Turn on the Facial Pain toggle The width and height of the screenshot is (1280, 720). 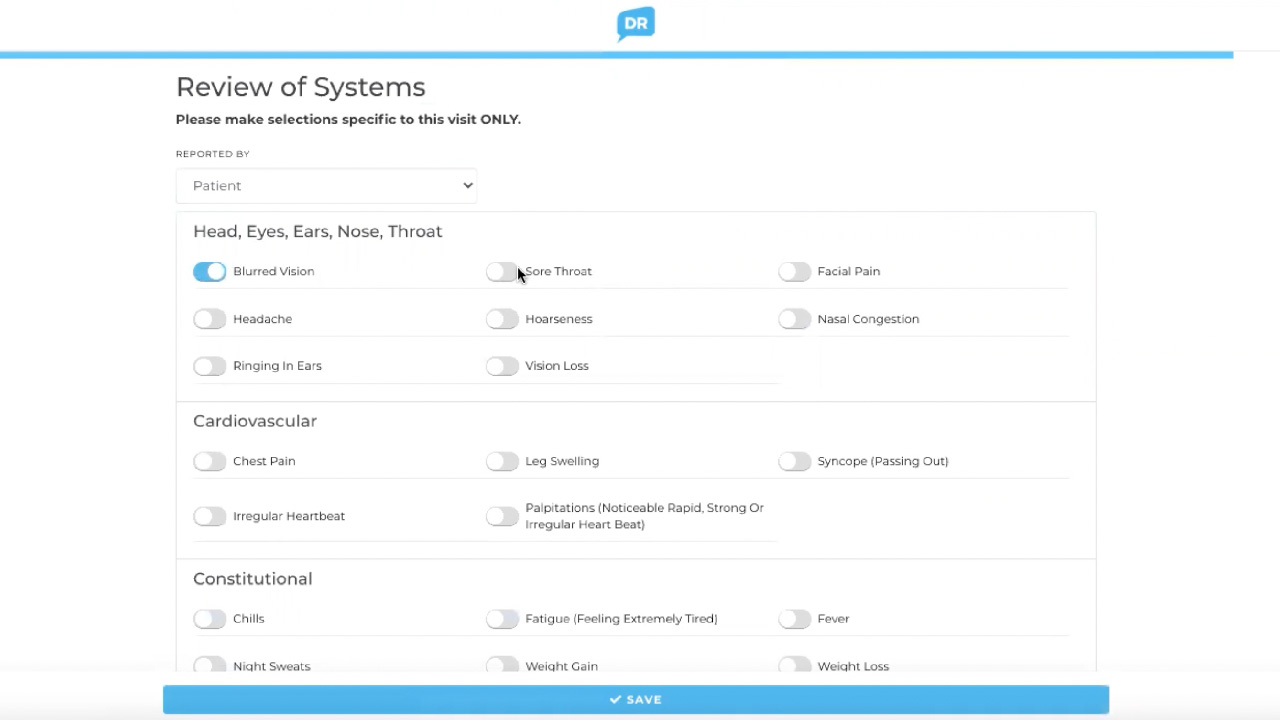click(794, 272)
